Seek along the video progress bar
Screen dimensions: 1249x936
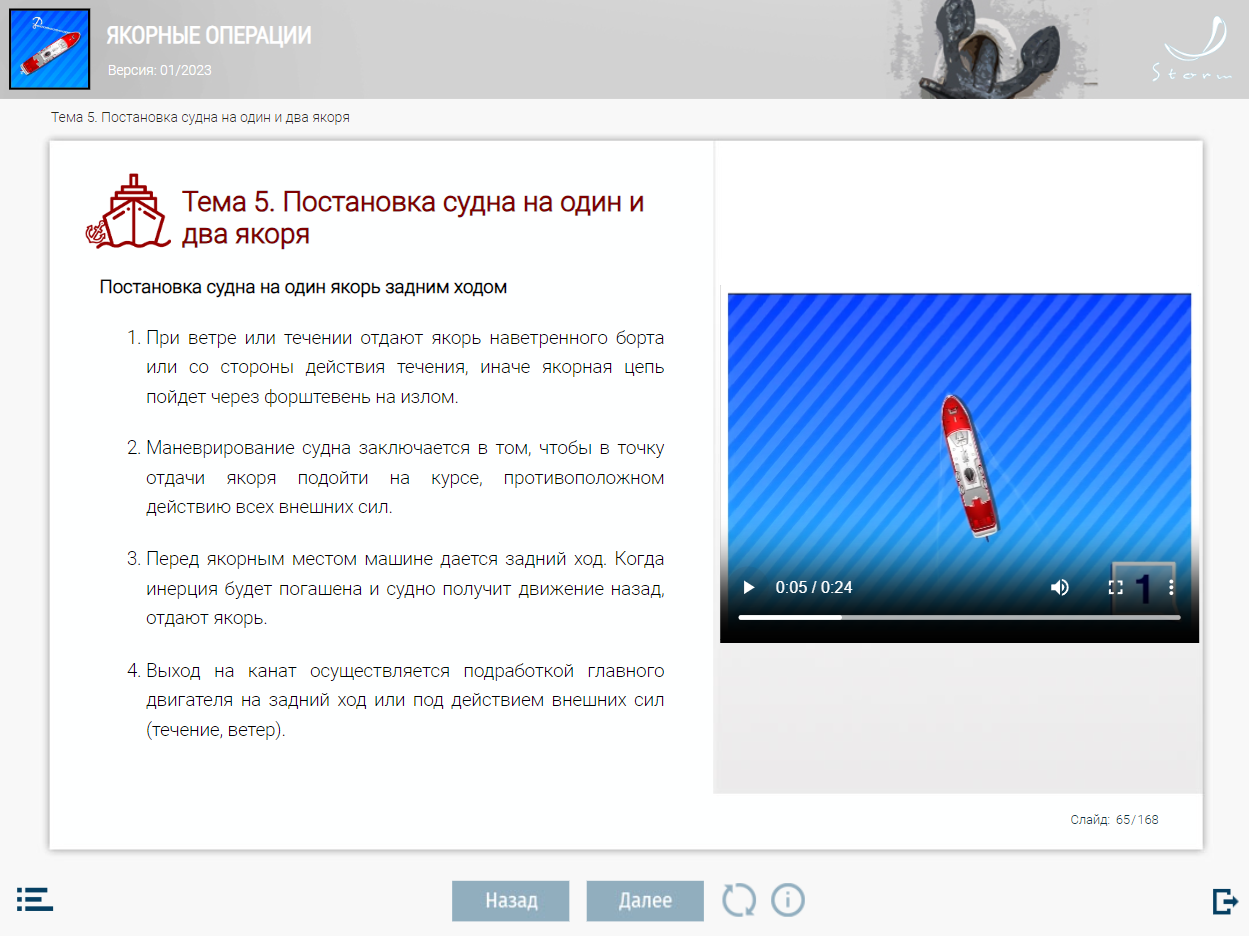point(959,617)
